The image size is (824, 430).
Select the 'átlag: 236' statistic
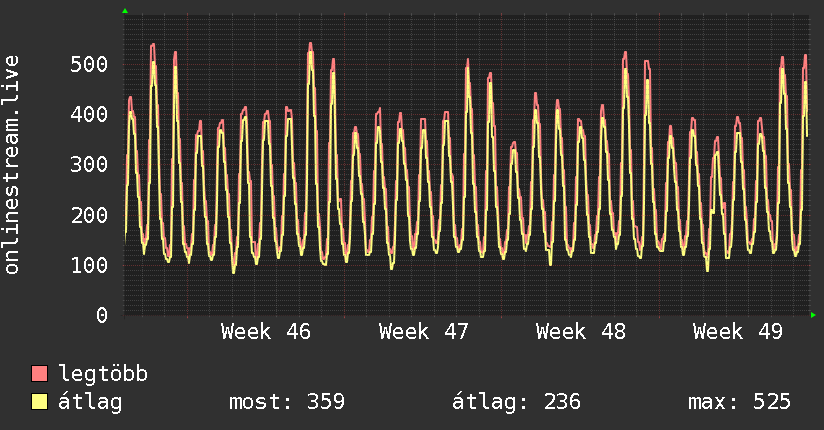[x=516, y=402]
